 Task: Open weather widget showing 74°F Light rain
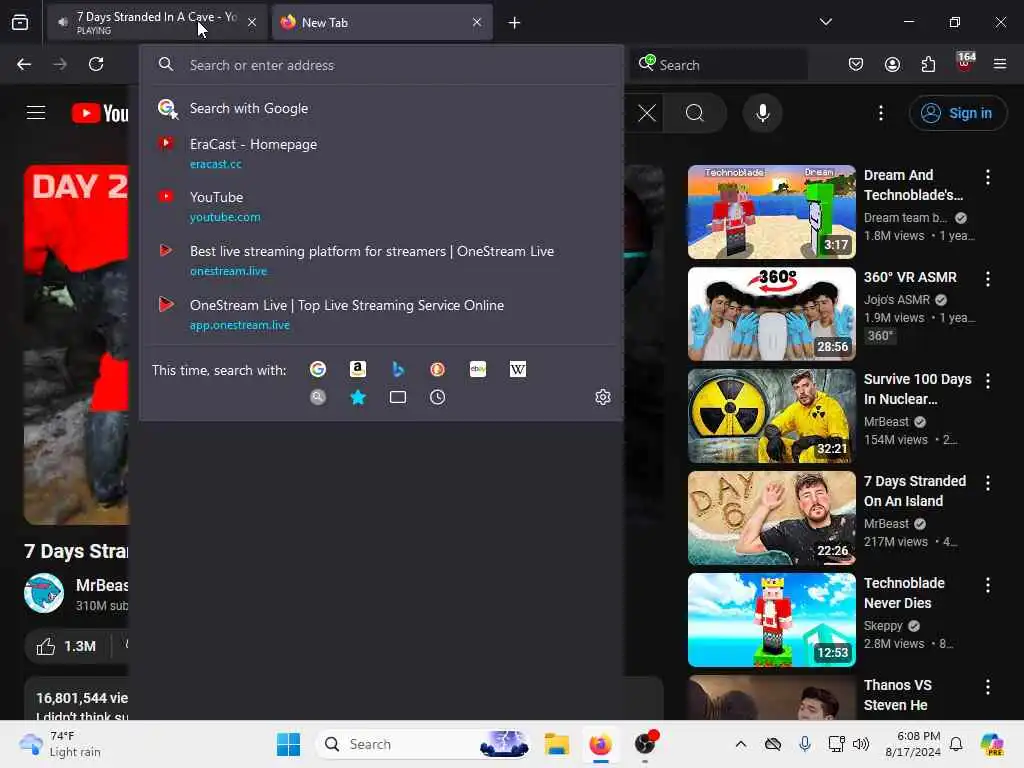(60, 744)
